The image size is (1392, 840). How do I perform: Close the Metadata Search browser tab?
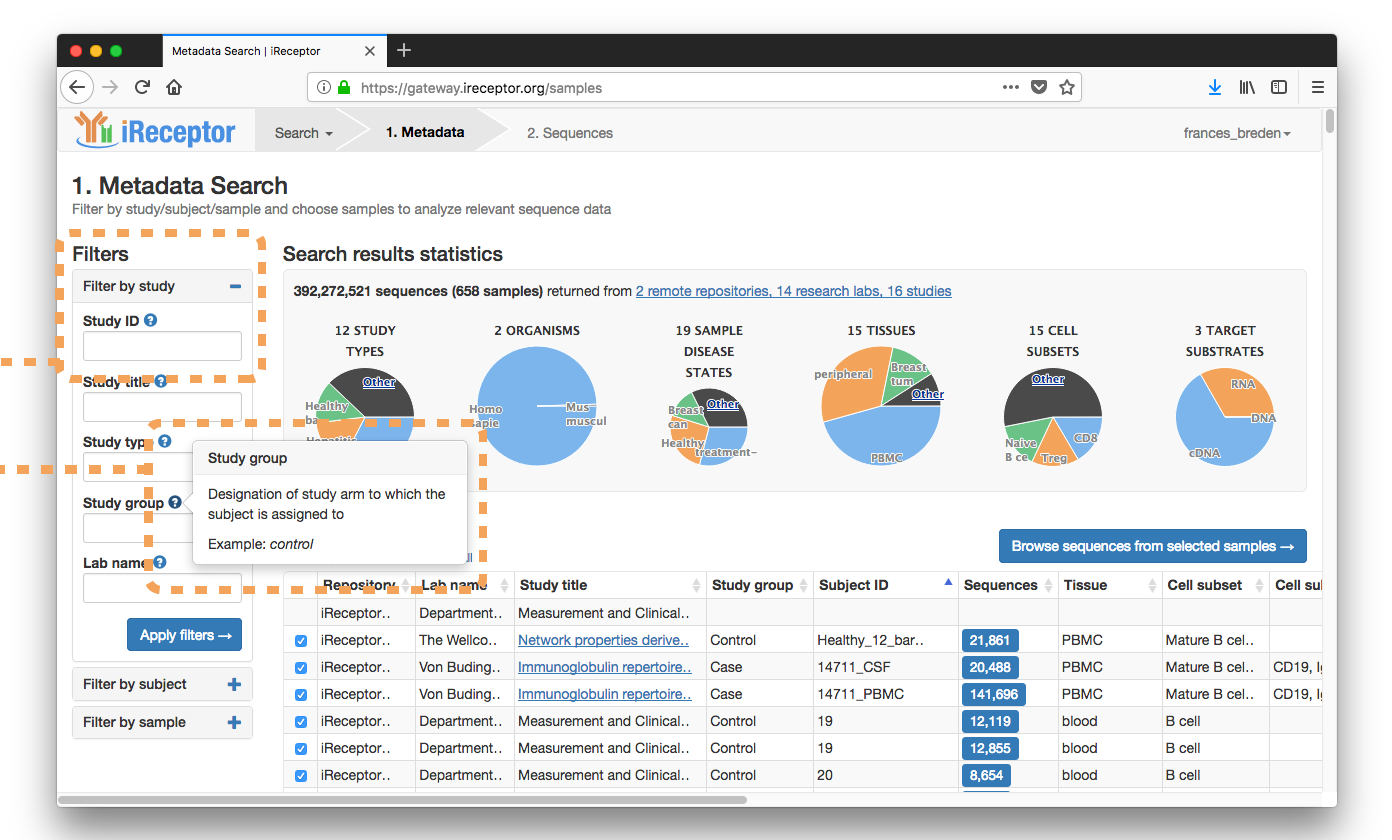click(370, 51)
